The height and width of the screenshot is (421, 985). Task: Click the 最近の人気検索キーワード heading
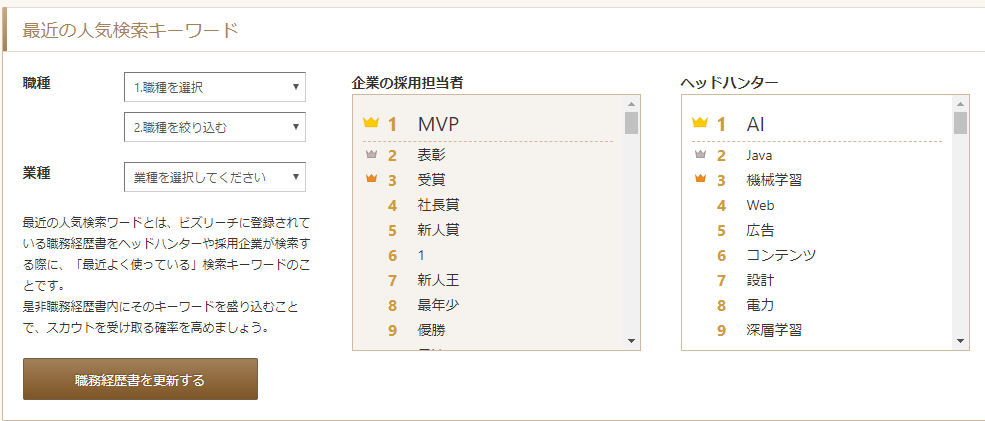[x=131, y=30]
